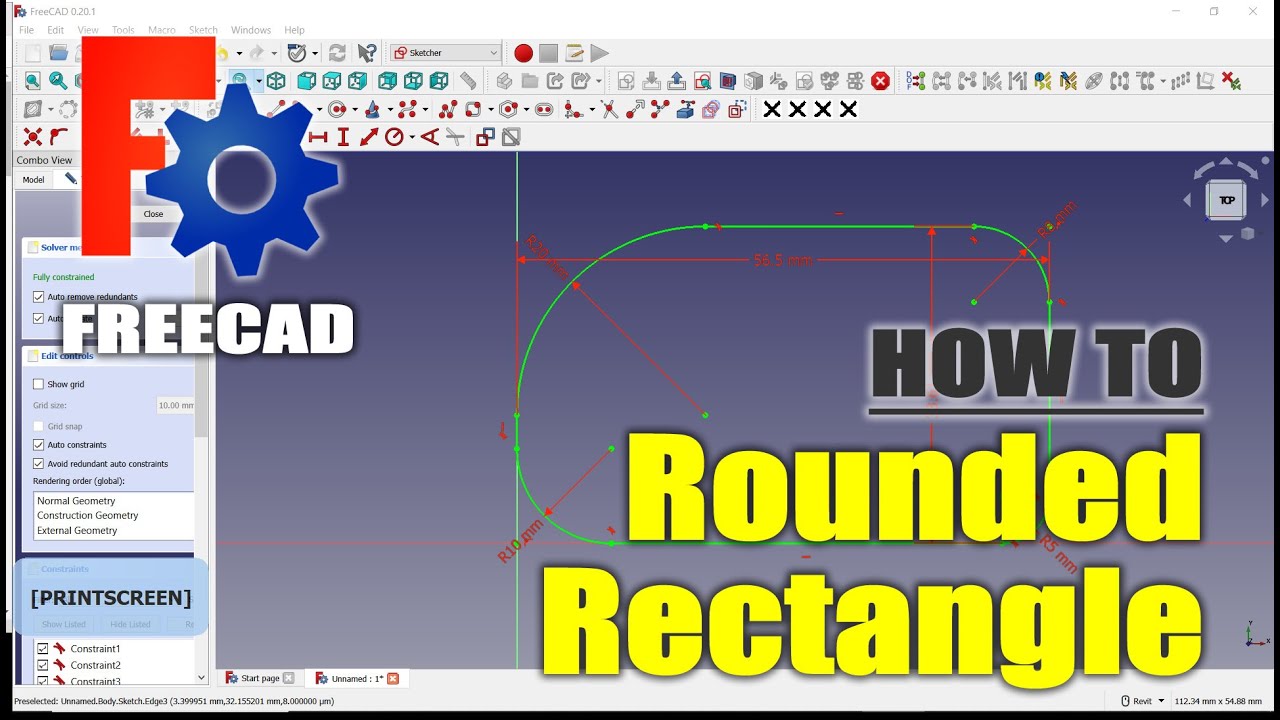Image resolution: width=1280 pixels, height=720 pixels.
Task: Click the What's This help cursor icon
Action: point(367,53)
